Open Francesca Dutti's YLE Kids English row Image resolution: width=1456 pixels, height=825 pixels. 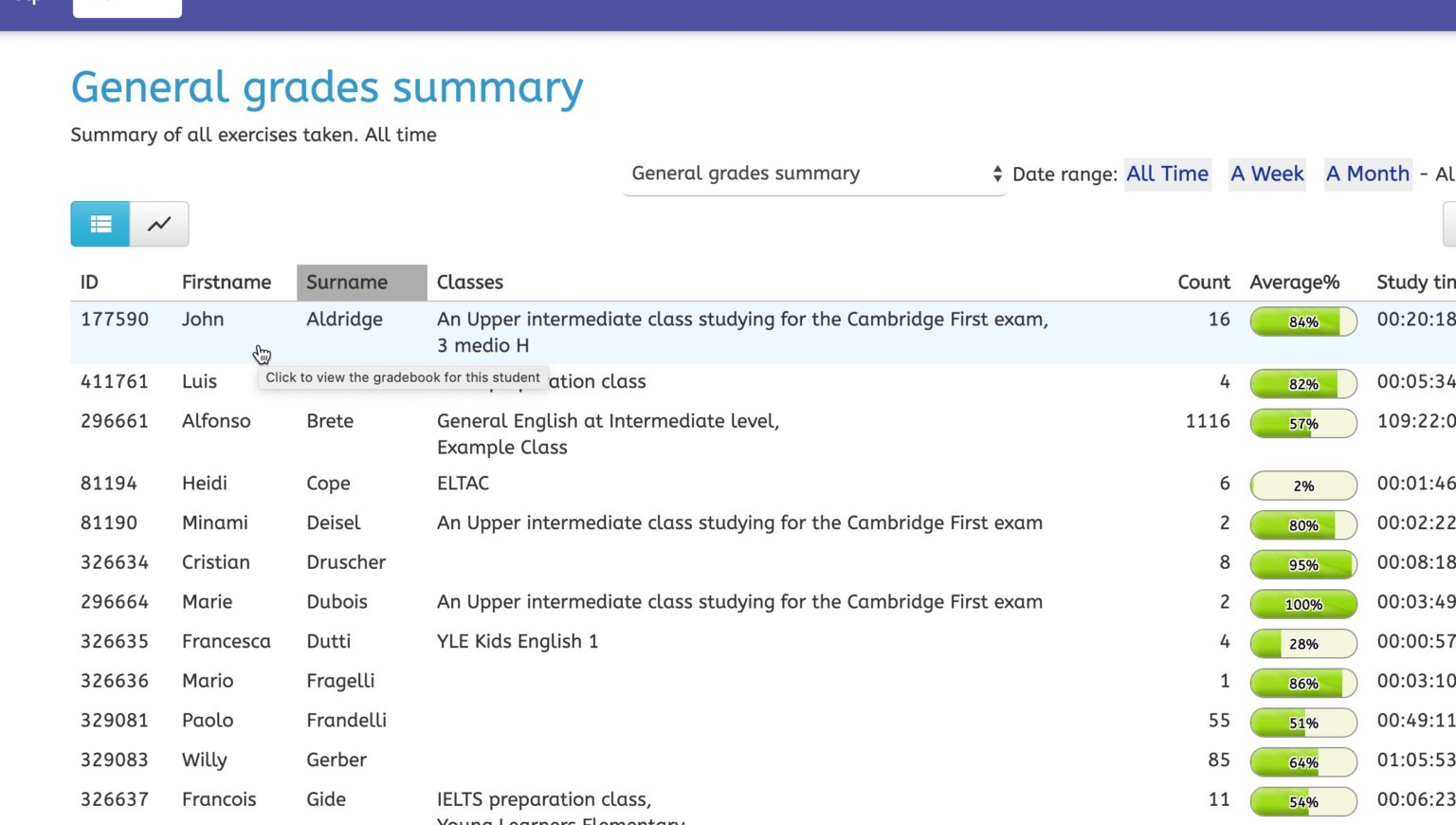coord(517,642)
